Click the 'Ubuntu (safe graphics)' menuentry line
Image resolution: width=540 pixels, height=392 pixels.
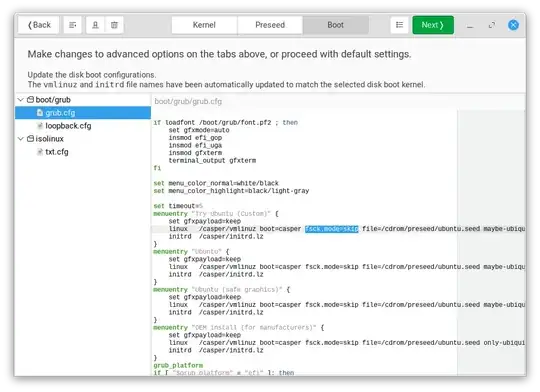point(222,289)
